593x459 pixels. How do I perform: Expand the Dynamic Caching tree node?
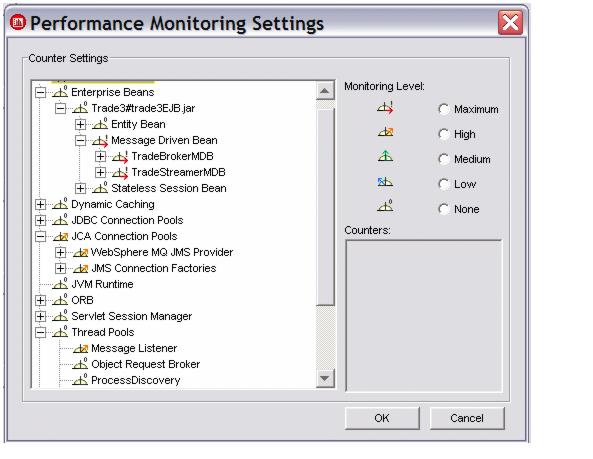tap(40, 205)
